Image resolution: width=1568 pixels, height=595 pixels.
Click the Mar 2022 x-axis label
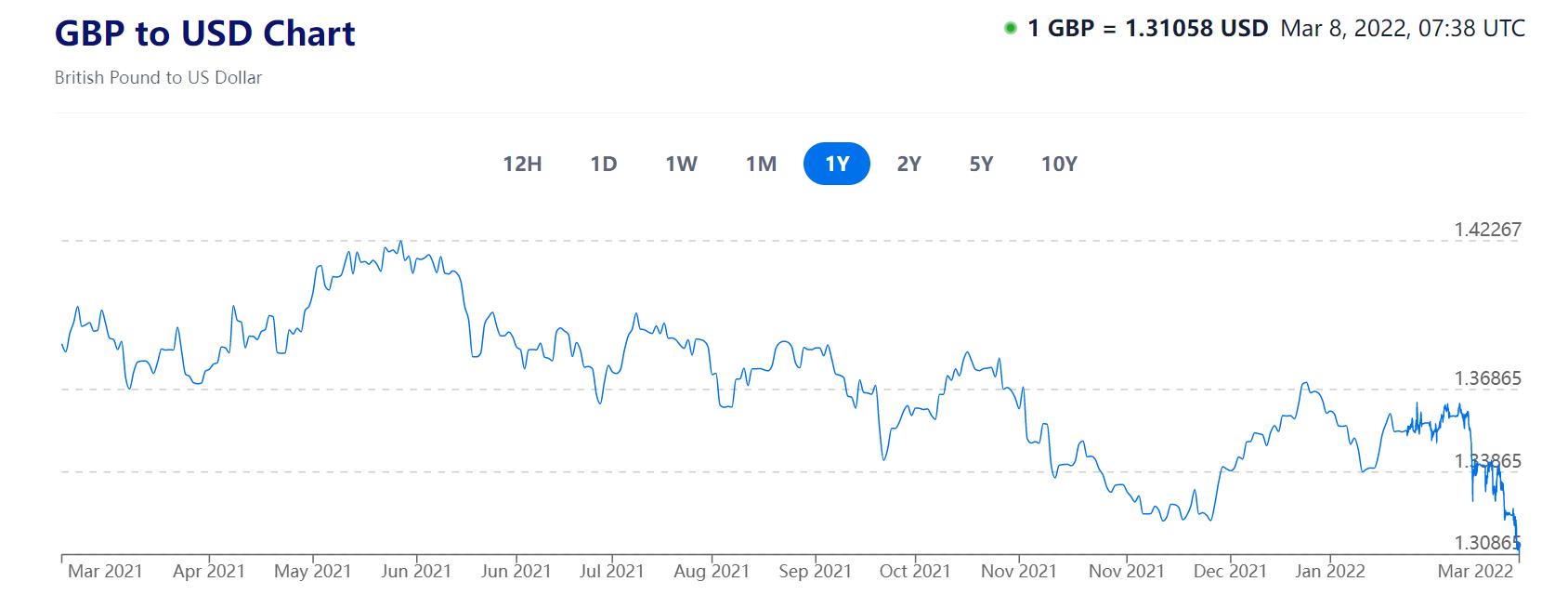[x=1475, y=571]
